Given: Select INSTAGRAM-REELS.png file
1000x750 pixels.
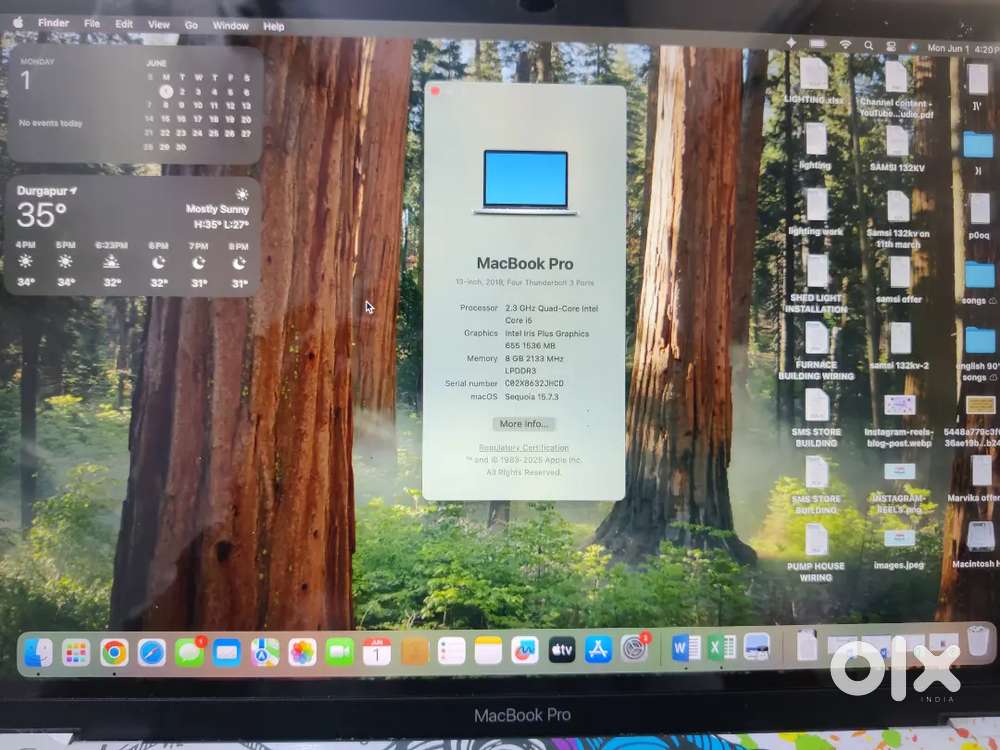Looking at the screenshot, I should pos(899,489).
